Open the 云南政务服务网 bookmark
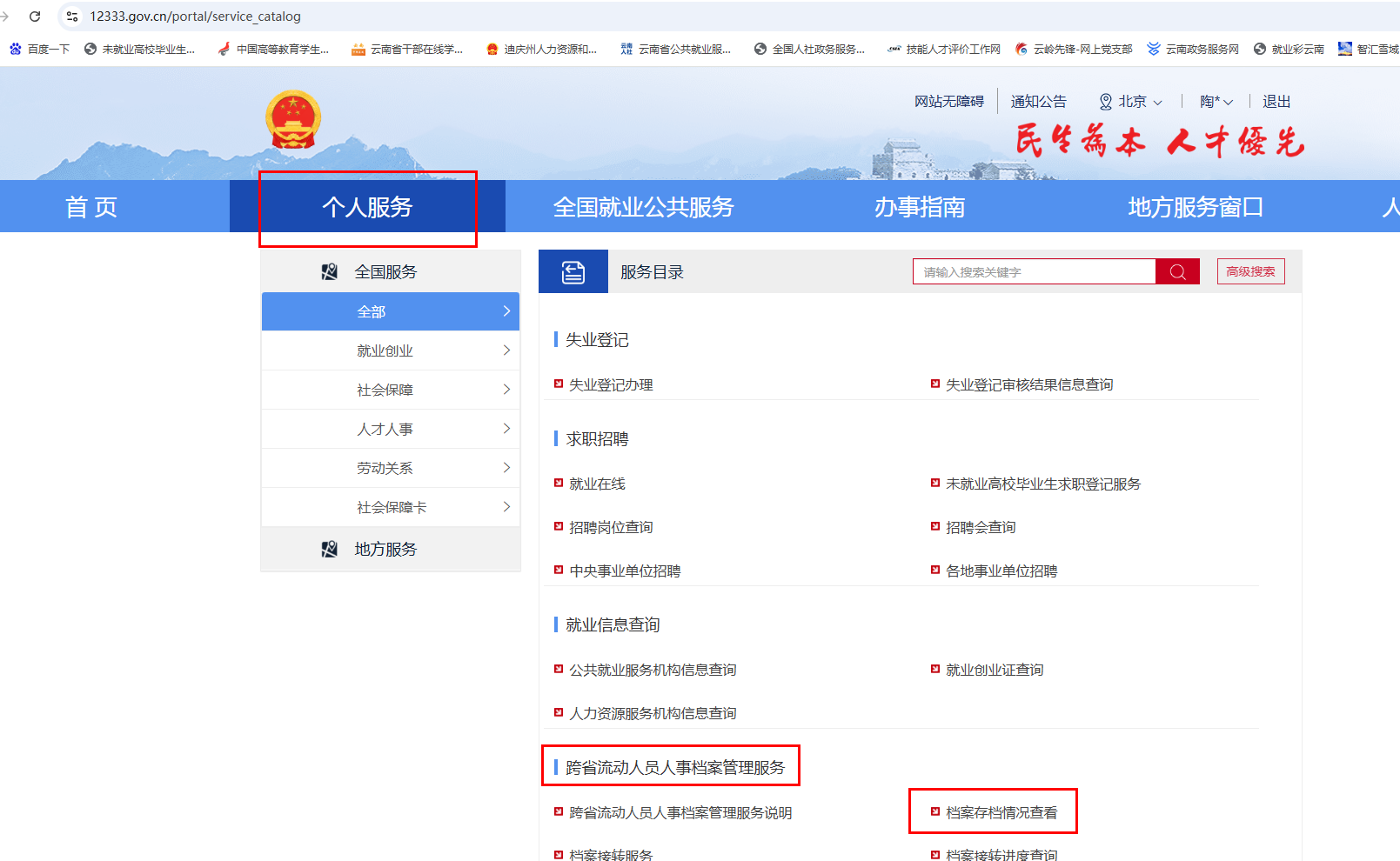This screenshot has height=861, width=1400. (x=1193, y=50)
